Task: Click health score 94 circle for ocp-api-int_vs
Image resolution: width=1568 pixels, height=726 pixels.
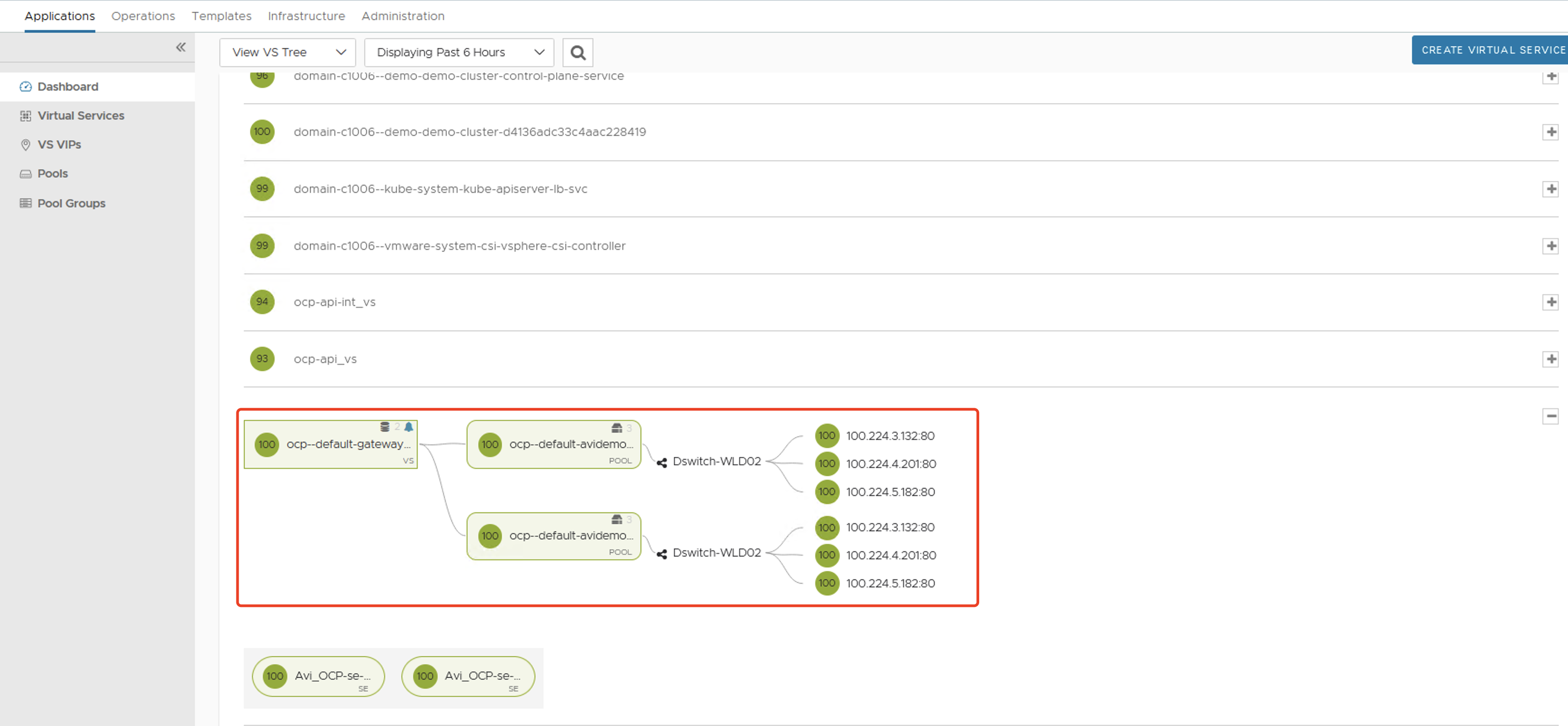Action: pyautogui.click(x=262, y=301)
